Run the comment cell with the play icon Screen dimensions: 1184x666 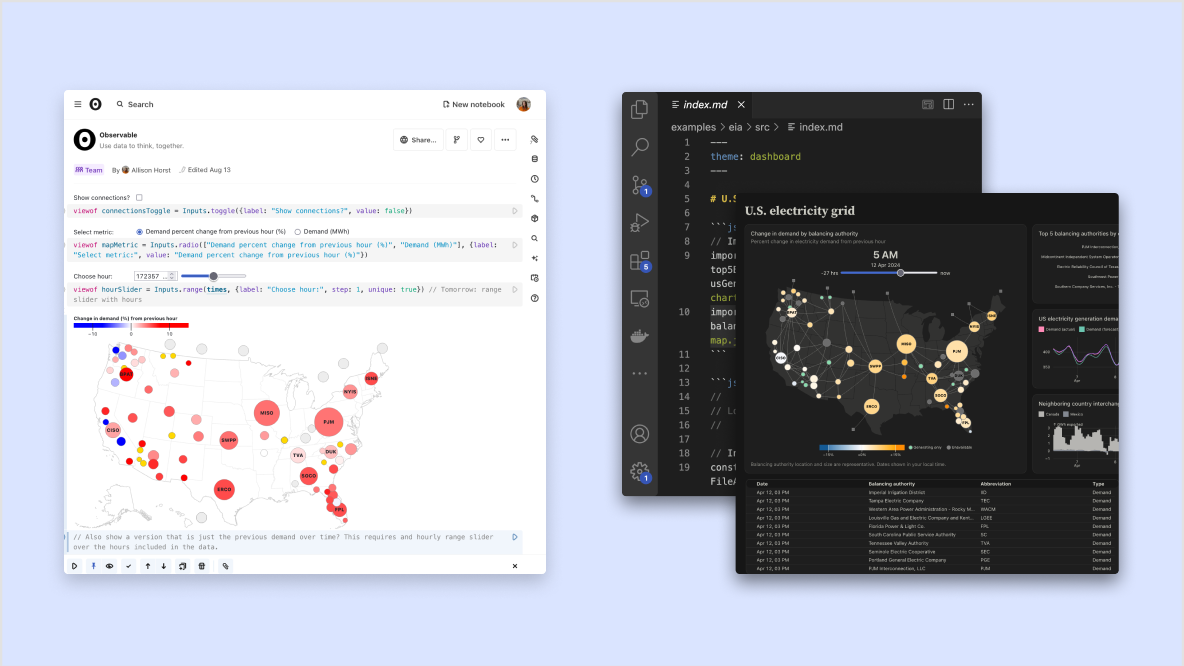(513, 539)
